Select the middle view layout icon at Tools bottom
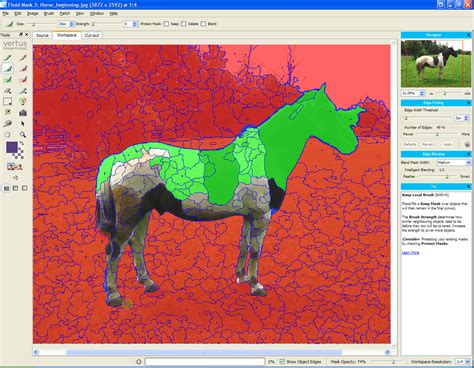Screen dimensions: 474x368 (15, 188)
